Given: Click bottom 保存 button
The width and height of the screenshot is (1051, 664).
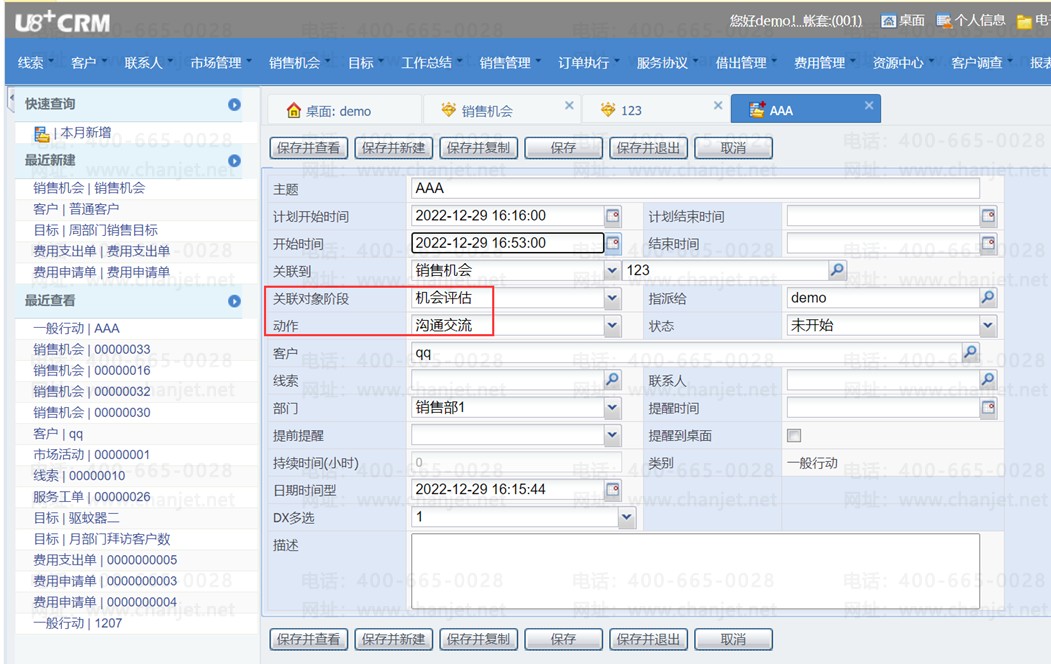Looking at the screenshot, I should 563,639.
